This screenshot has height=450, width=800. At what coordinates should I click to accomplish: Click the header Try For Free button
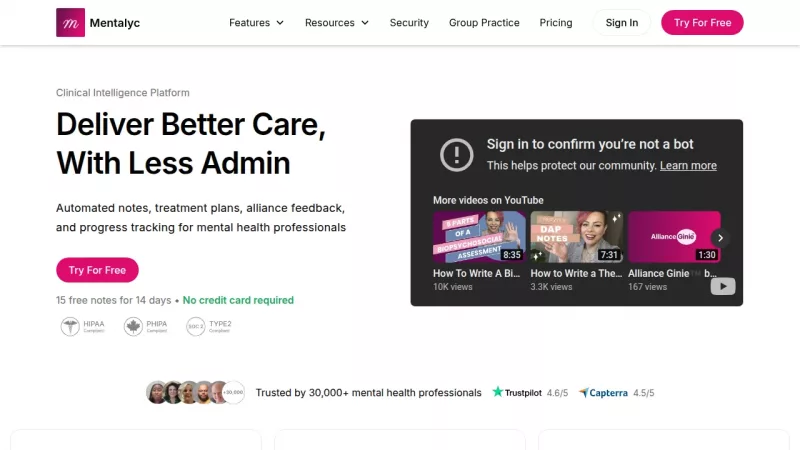tap(702, 22)
